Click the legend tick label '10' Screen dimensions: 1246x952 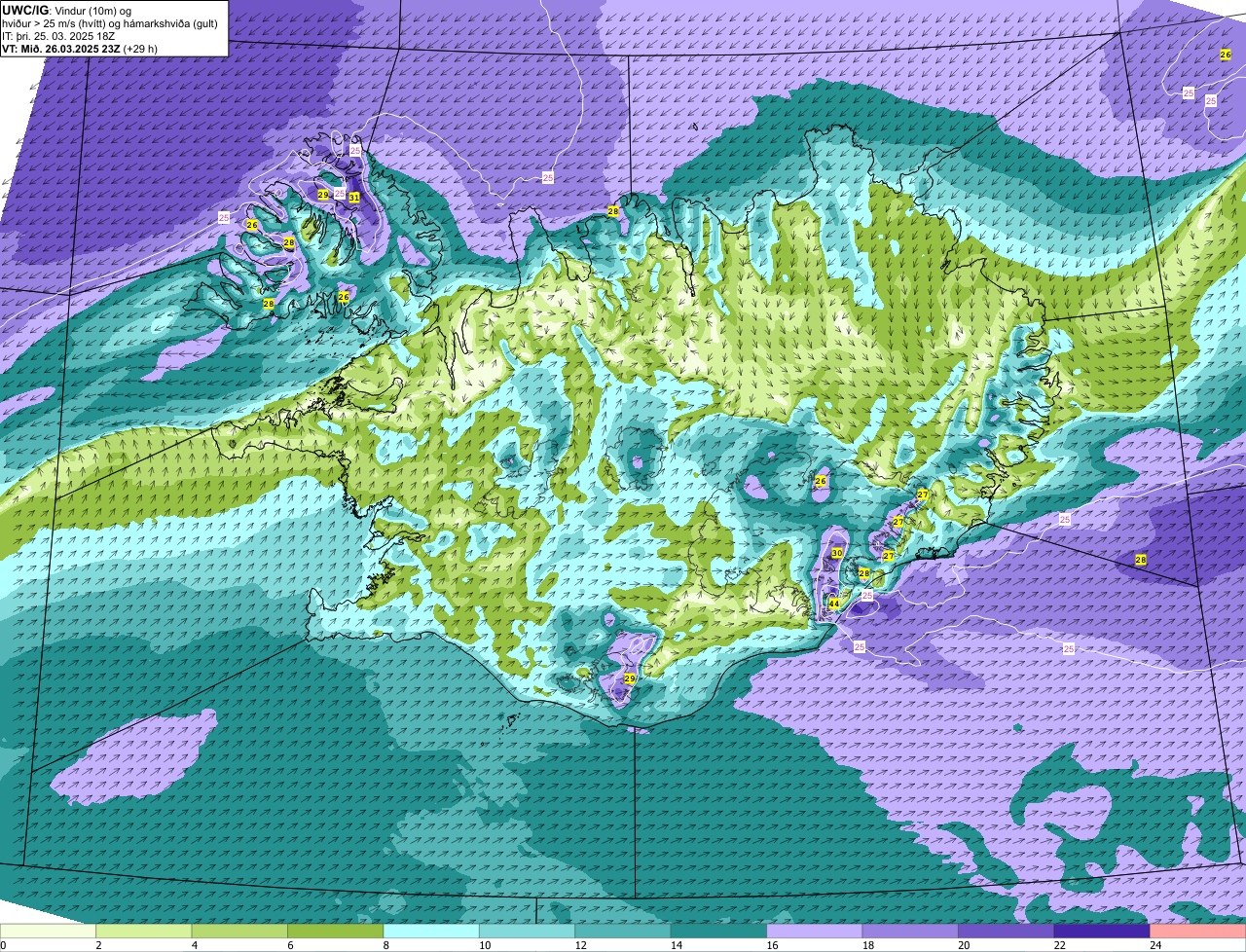485,944
